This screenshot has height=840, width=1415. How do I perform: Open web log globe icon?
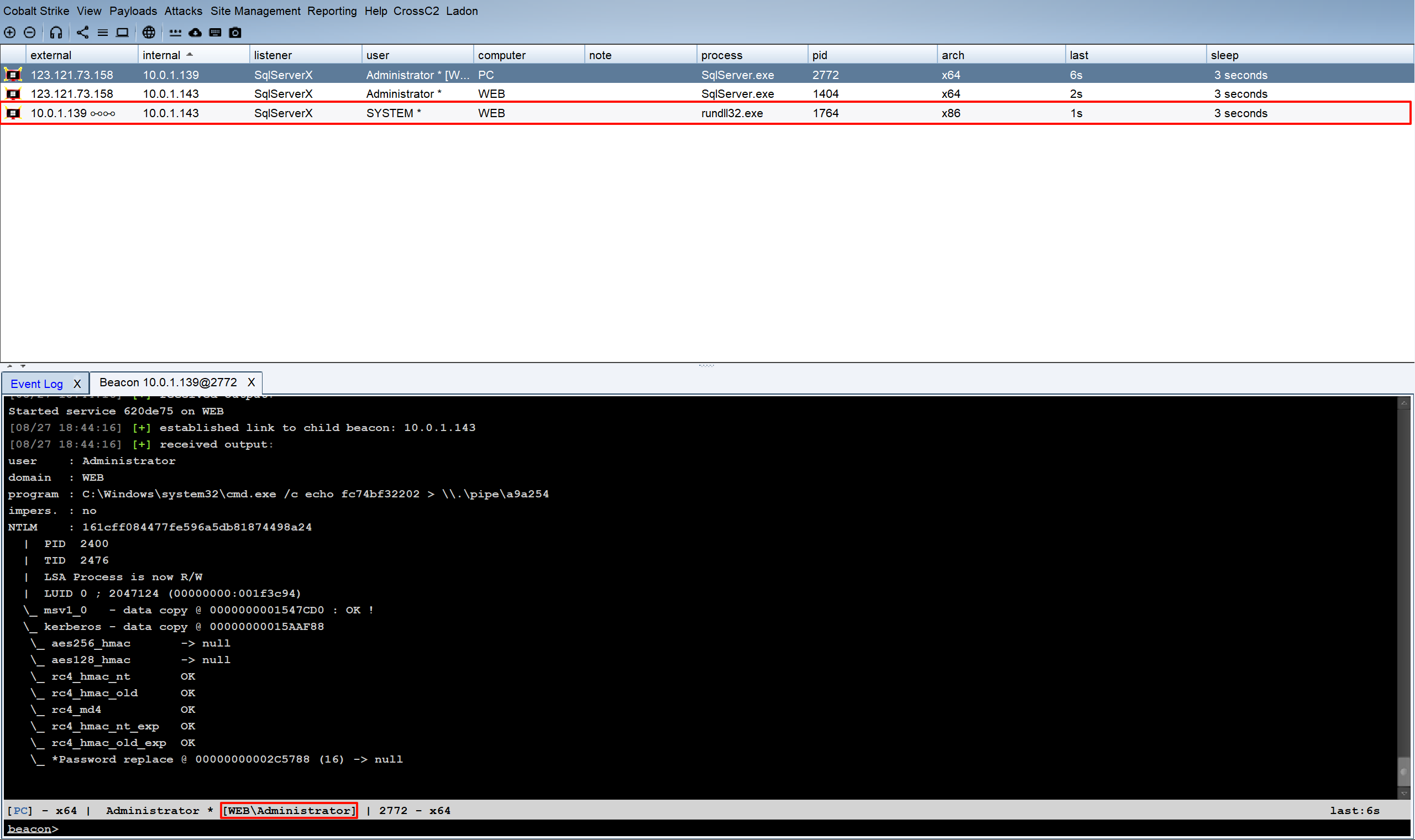pos(149,32)
